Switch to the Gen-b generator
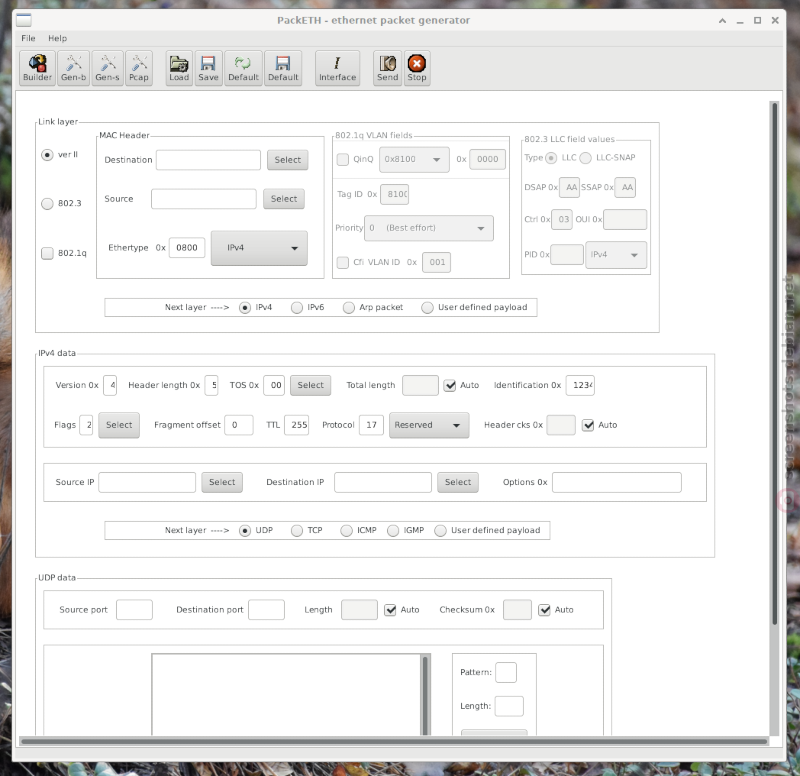The image size is (800, 776). coord(73,68)
